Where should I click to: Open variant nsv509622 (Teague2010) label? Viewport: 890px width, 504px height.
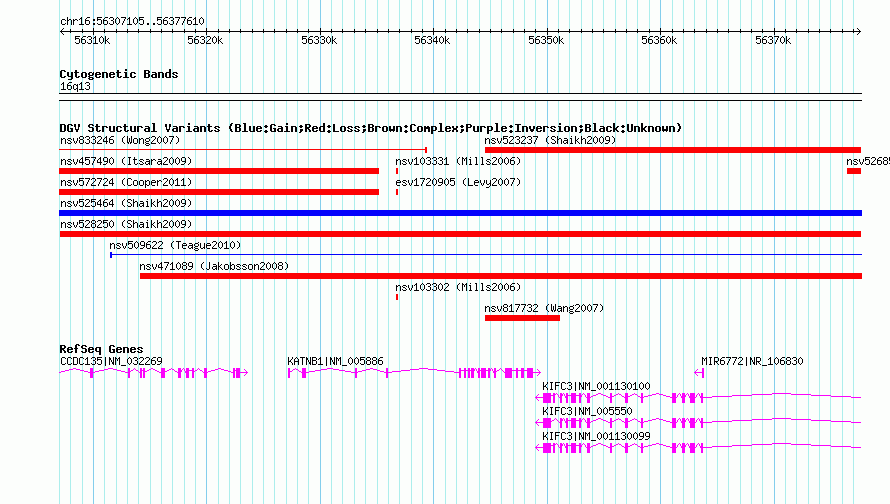point(175,245)
